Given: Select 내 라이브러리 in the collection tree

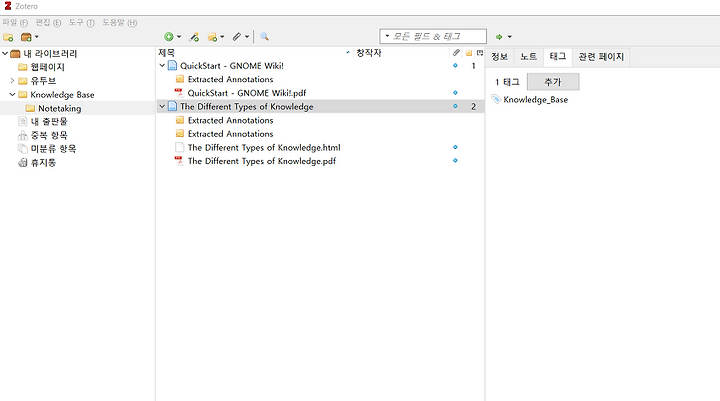Looking at the screenshot, I should tap(50, 54).
